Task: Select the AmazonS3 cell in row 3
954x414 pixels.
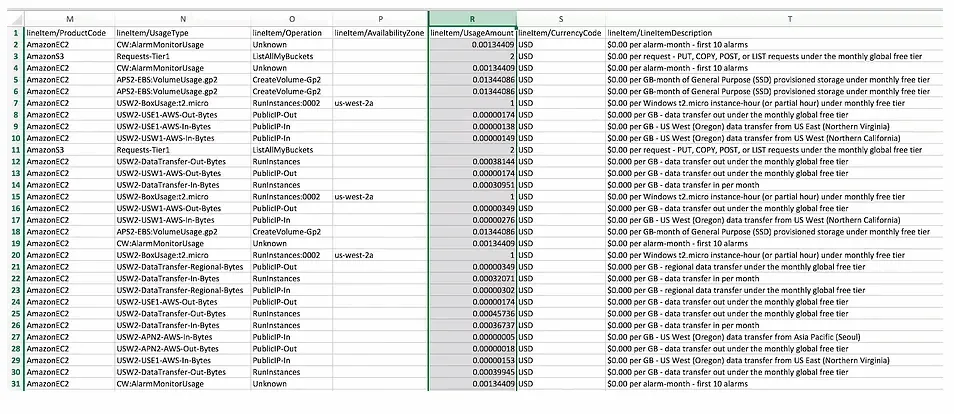Action: [x=69, y=56]
